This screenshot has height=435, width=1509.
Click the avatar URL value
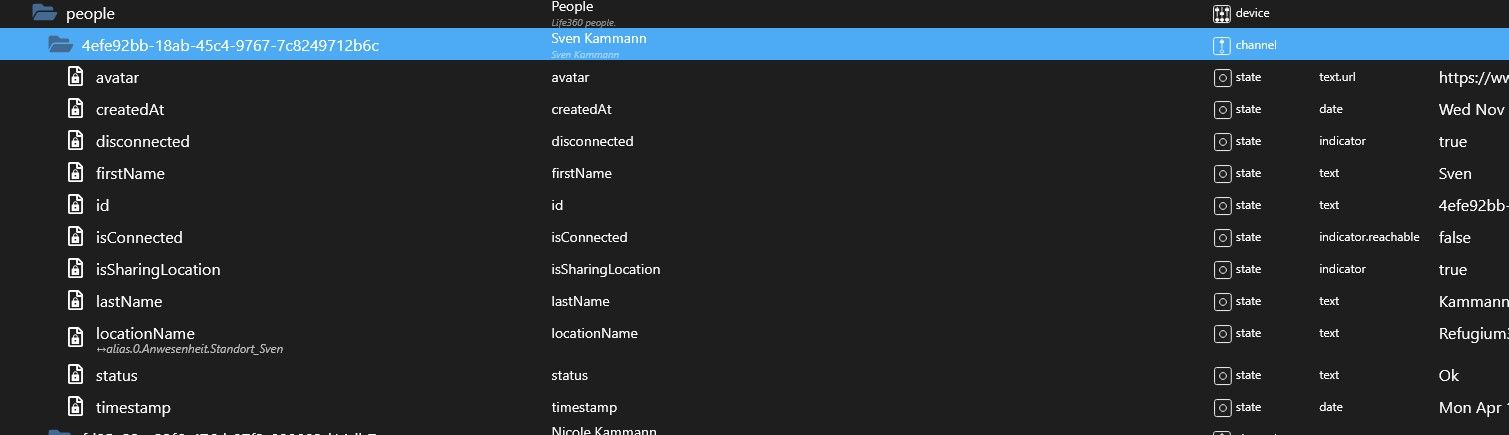[x=1472, y=77]
